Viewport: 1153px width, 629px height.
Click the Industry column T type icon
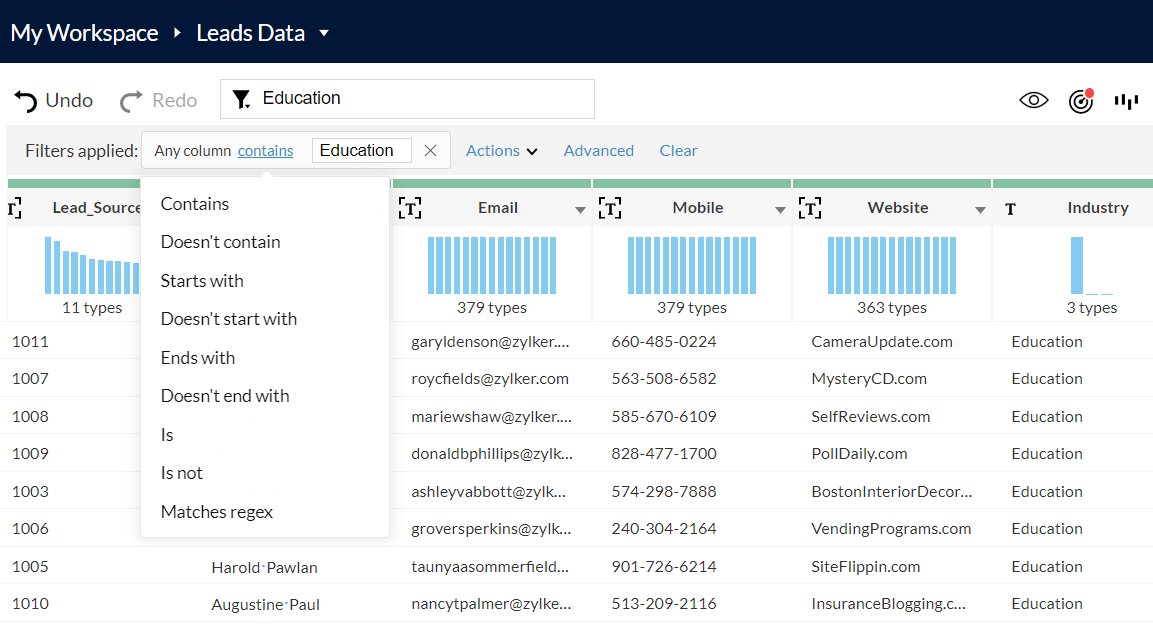coord(1010,209)
